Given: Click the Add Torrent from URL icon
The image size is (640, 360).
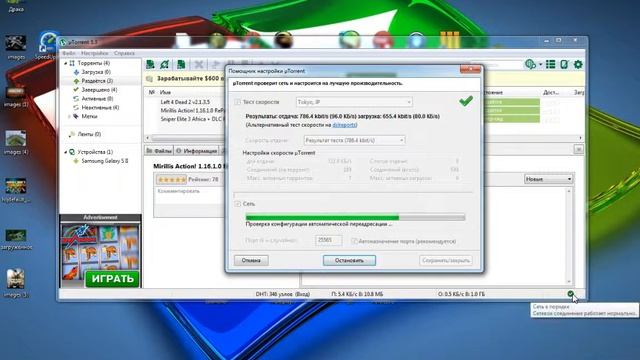Looking at the screenshot, I should (x=165, y=64).
